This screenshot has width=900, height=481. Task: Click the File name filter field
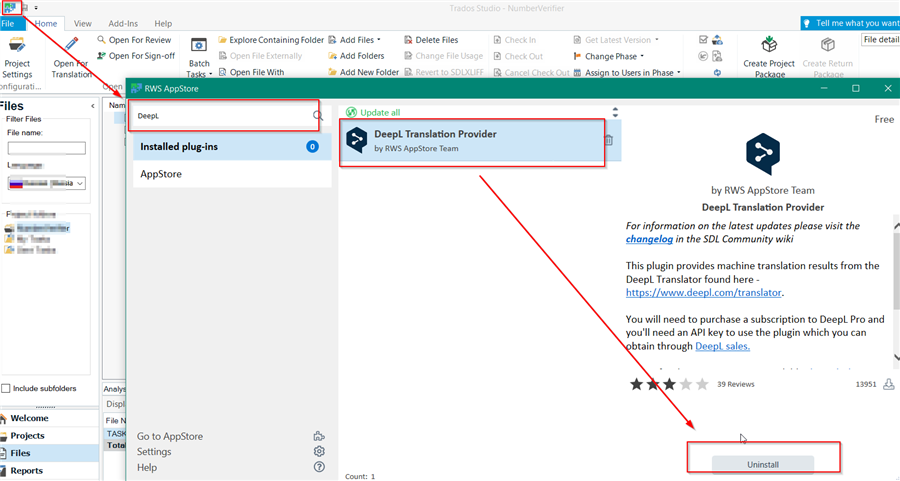(46, 148)
